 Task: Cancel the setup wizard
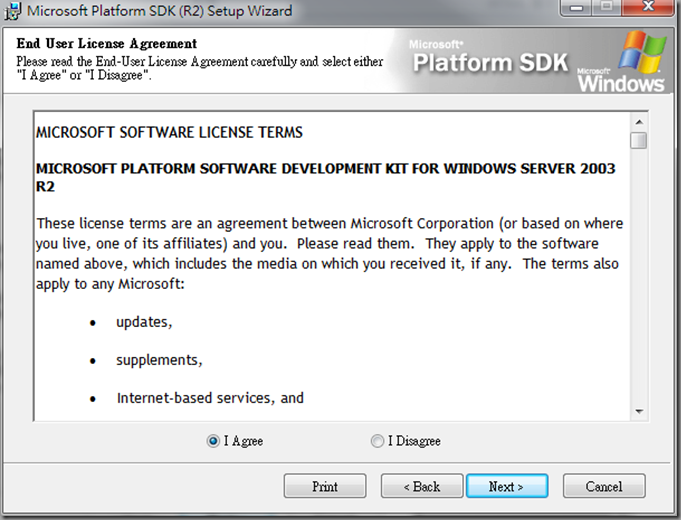point(604,486)
